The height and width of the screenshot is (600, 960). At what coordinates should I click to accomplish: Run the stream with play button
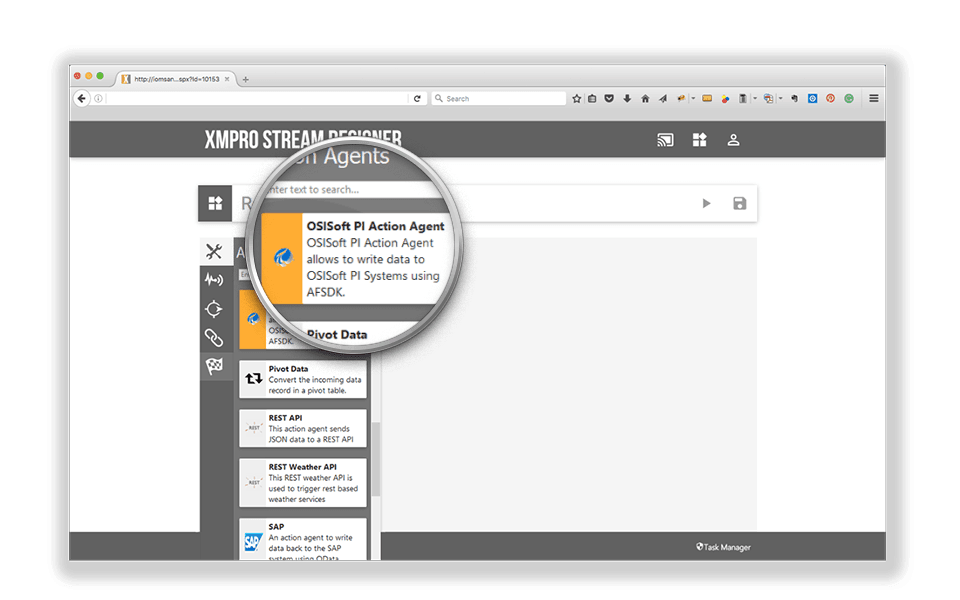pyautogui.click(x=706, y=203)
